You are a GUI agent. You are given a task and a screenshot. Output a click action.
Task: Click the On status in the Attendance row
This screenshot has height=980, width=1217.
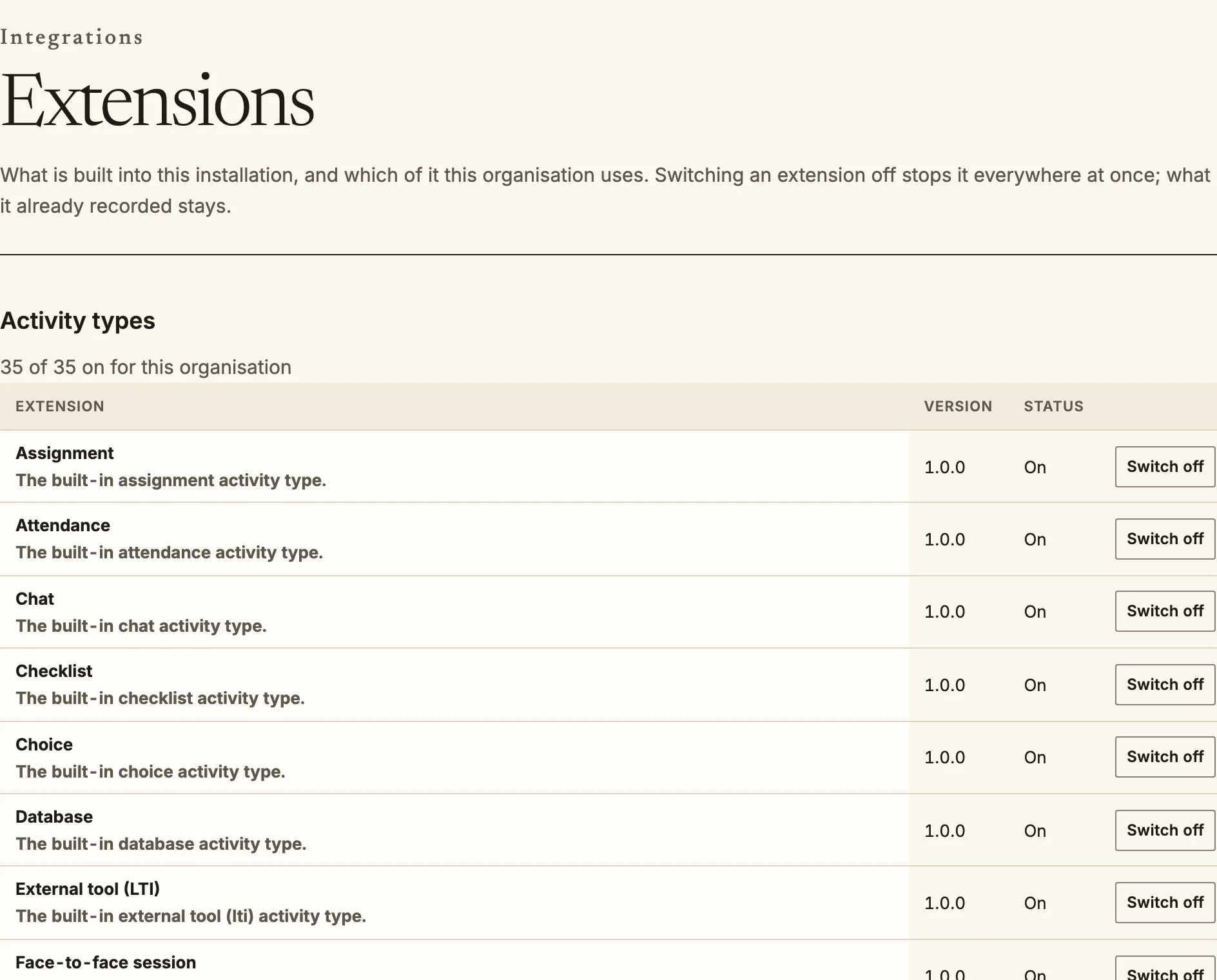click(x=1035, y=540)
